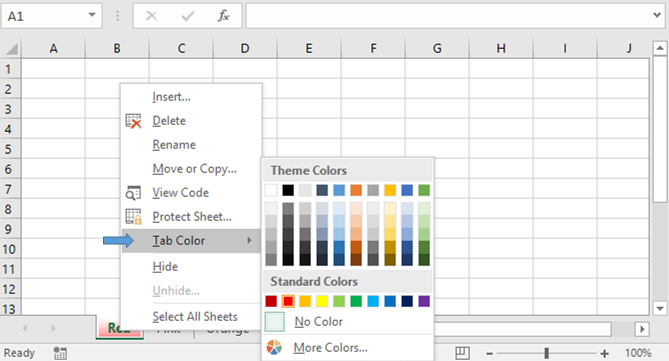This screenshot has width=669, height=361.
Task: Pick the purple standard color swatch
Action: click(x=424, y=301)
